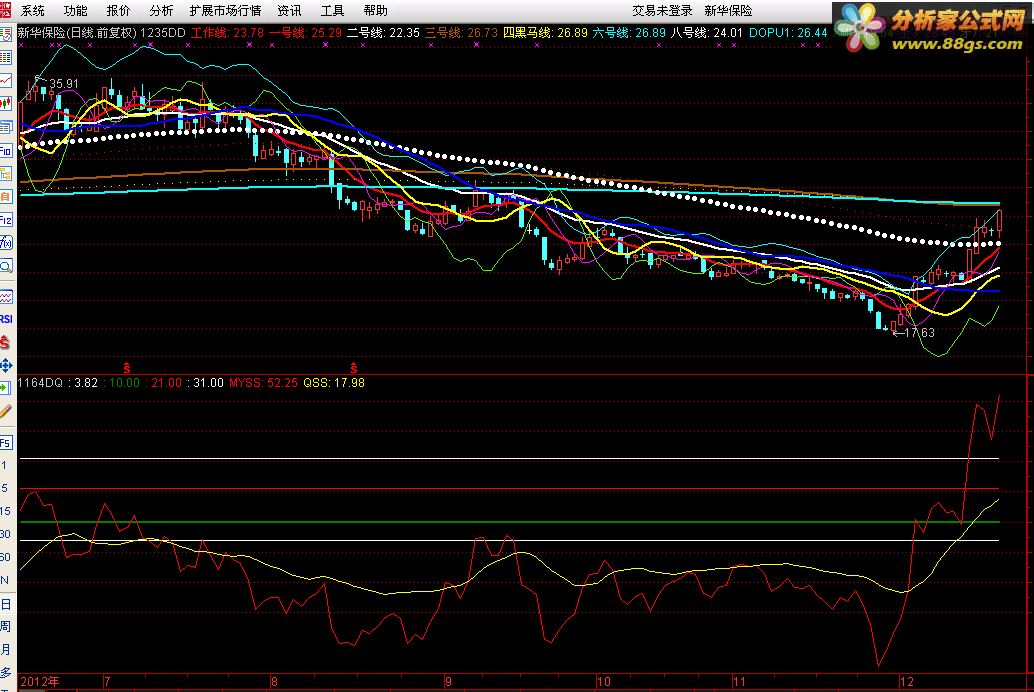Viewport: 1034px width, 692px height.
Task: Click the 四黑马线: 26.89 label
Action: coord(545,32)
